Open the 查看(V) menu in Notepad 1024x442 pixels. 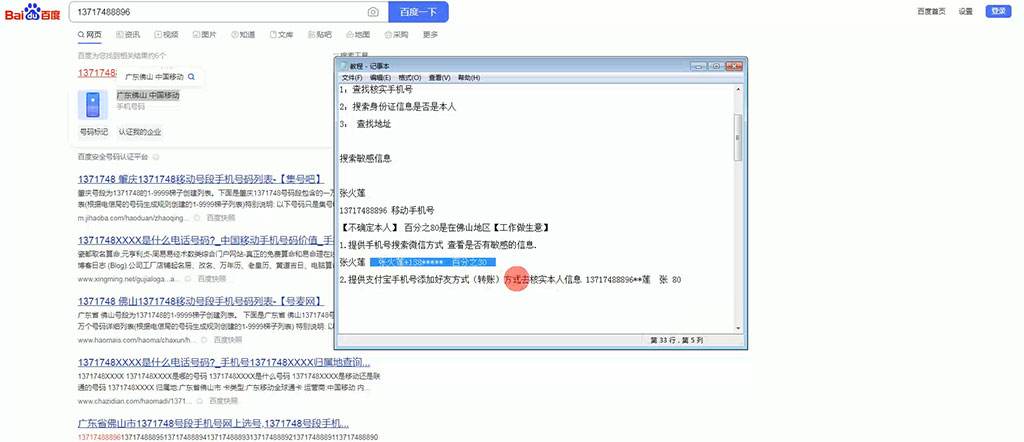440,78
